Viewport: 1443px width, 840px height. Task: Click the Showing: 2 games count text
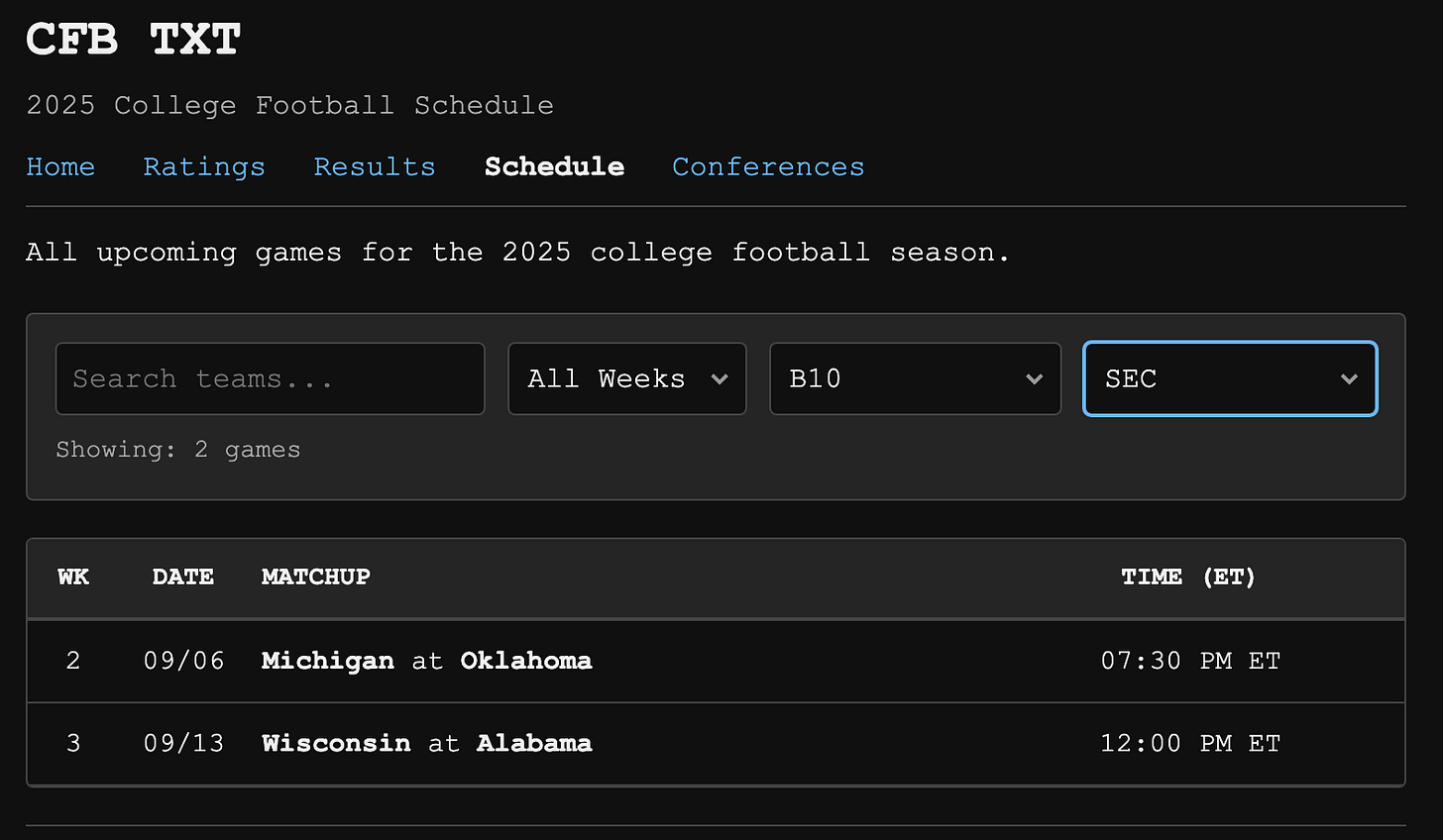point(178,450)
